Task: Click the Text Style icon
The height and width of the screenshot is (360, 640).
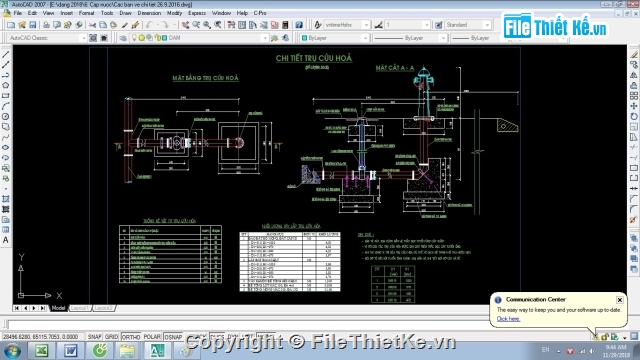Action: tap(318, 25)
